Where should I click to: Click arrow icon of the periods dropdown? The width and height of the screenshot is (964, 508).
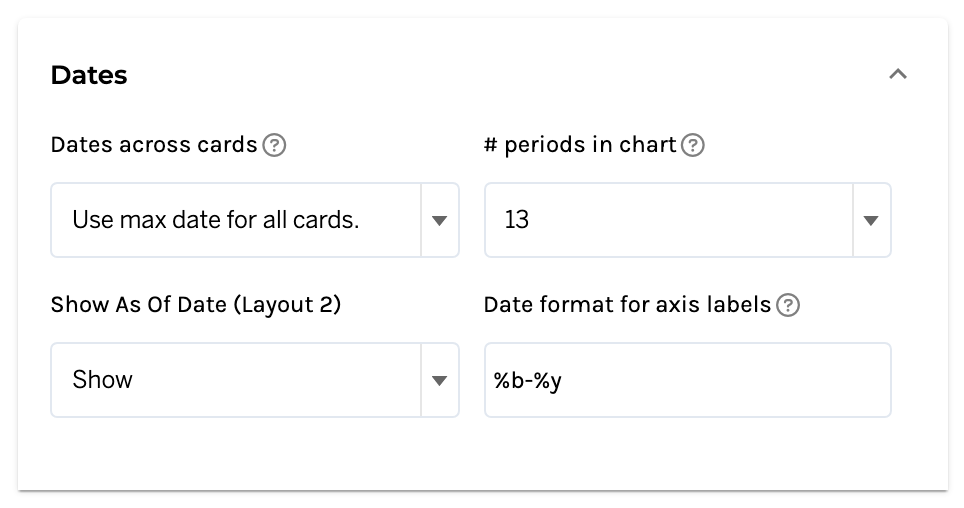click(871, 220)
